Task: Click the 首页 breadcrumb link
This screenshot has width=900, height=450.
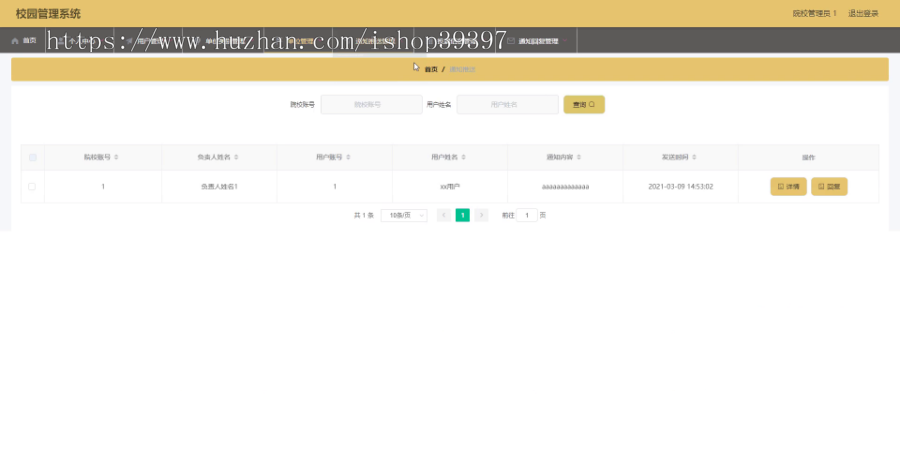Action: 431,69
